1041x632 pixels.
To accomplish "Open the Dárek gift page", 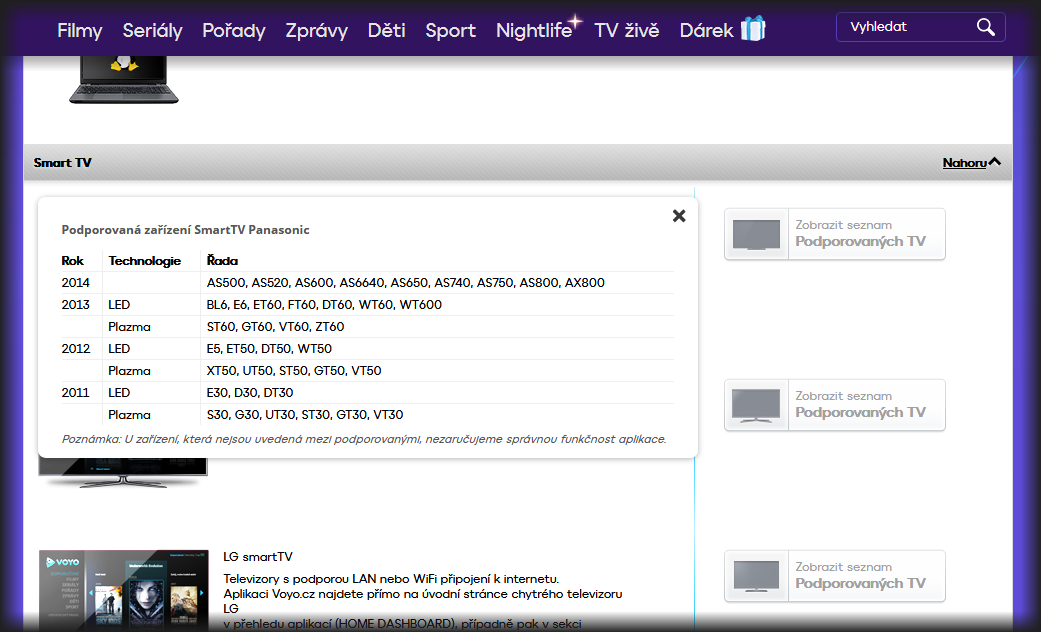I will pos(706,31).
